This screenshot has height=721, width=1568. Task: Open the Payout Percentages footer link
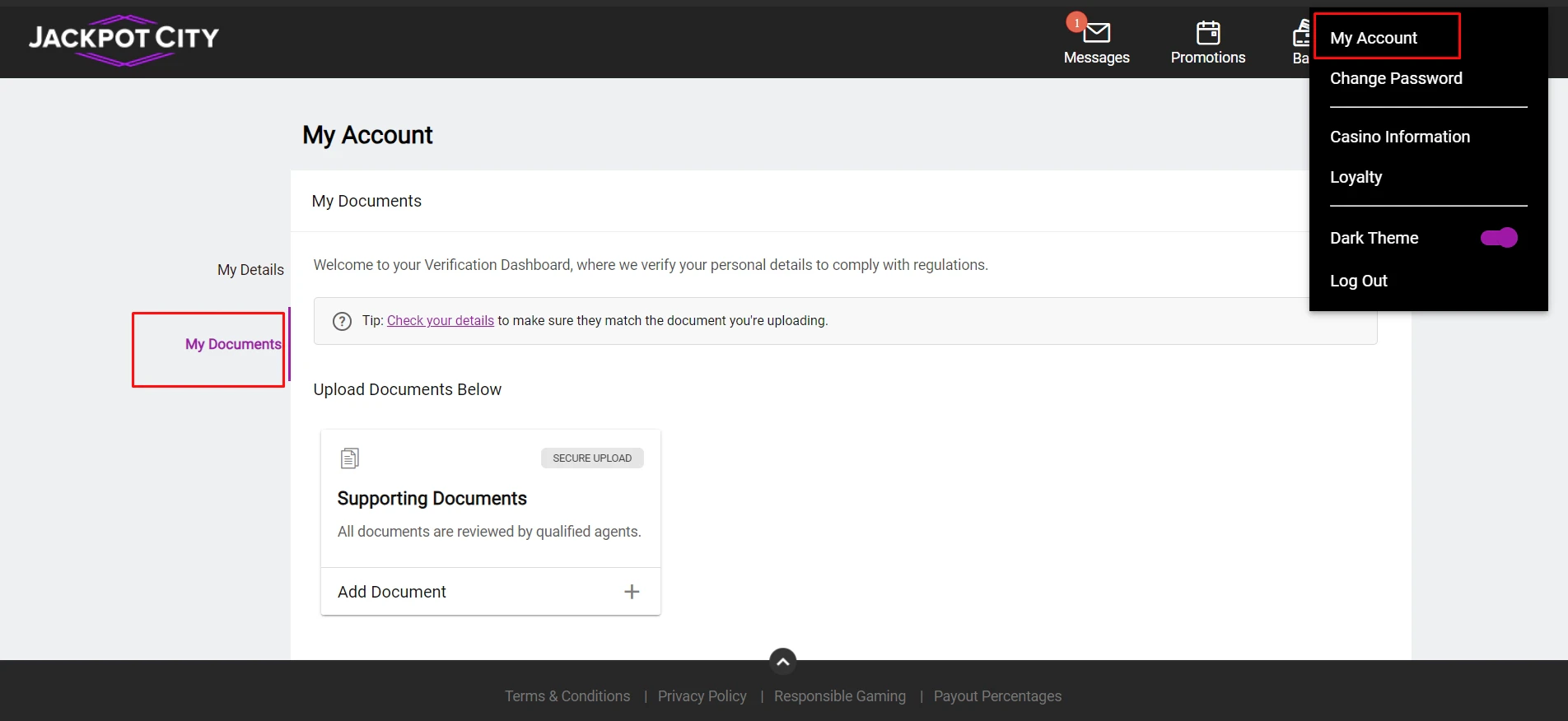997,696
